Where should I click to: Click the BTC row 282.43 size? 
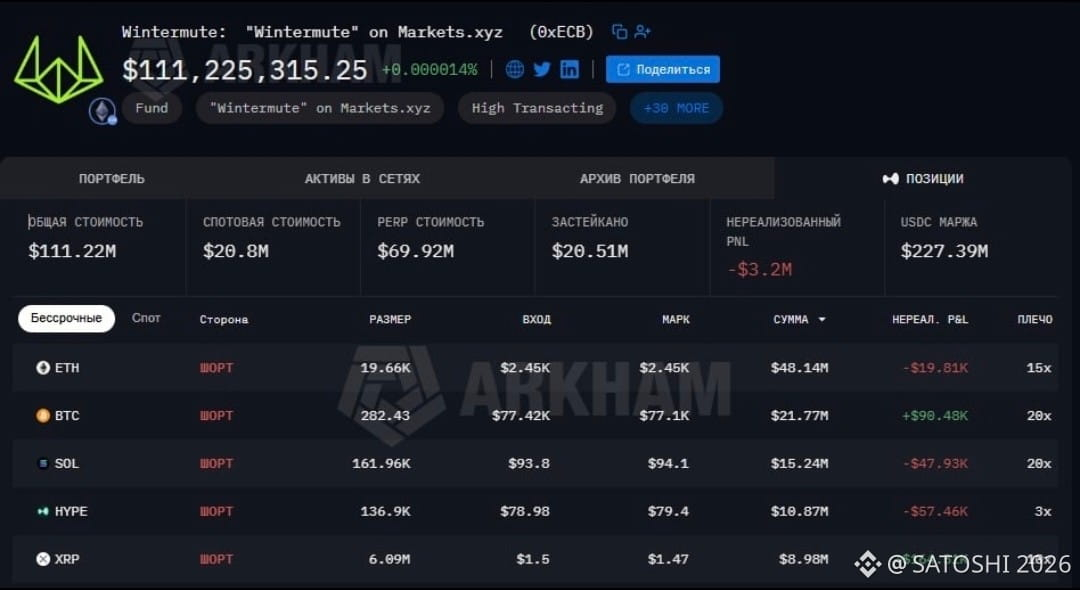click(x=385, y=416)
